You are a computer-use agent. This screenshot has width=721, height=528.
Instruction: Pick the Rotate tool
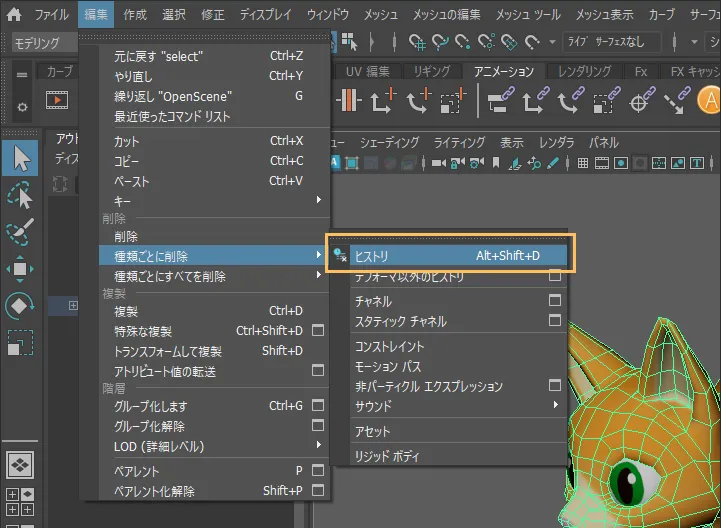click(21, 305)
